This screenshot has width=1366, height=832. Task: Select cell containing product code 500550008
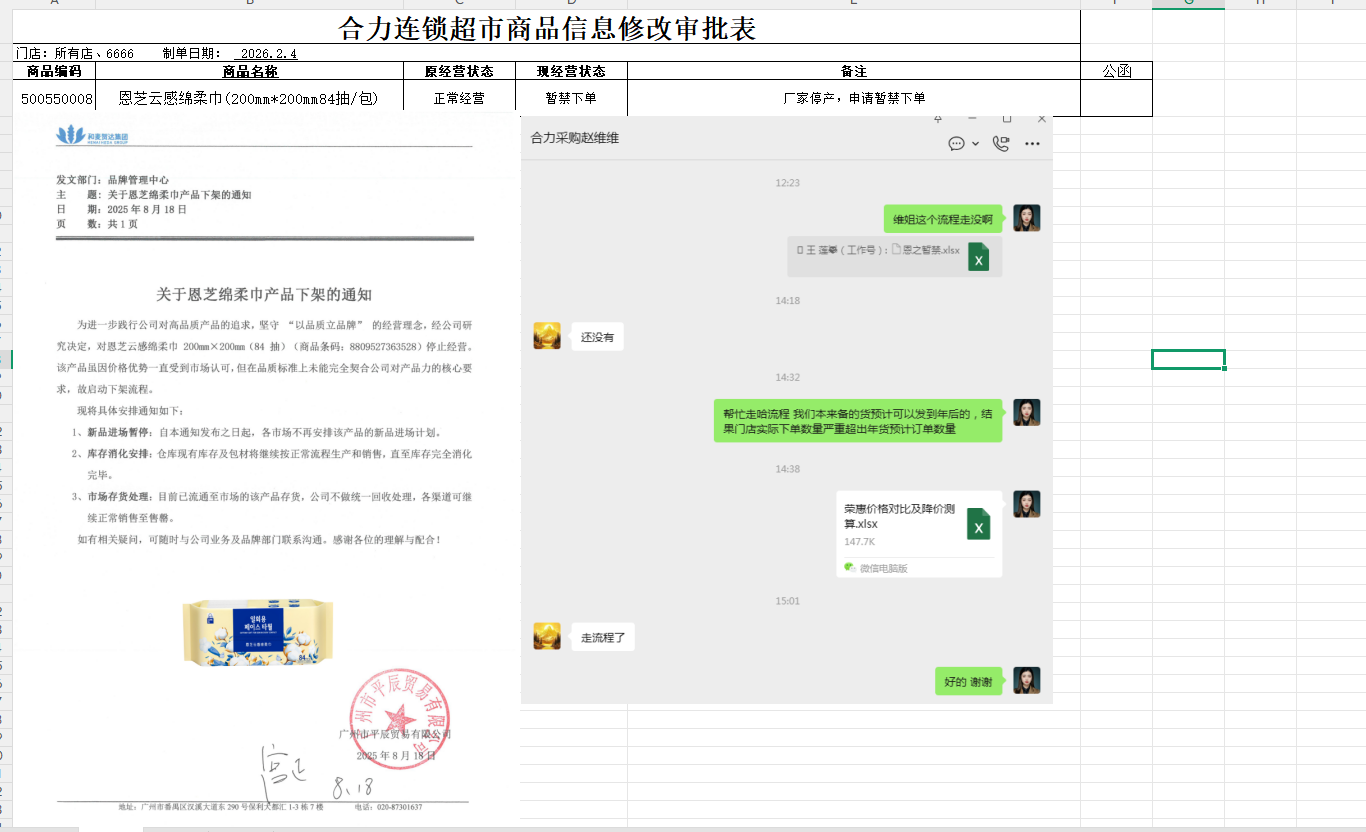tap(57, 99)
